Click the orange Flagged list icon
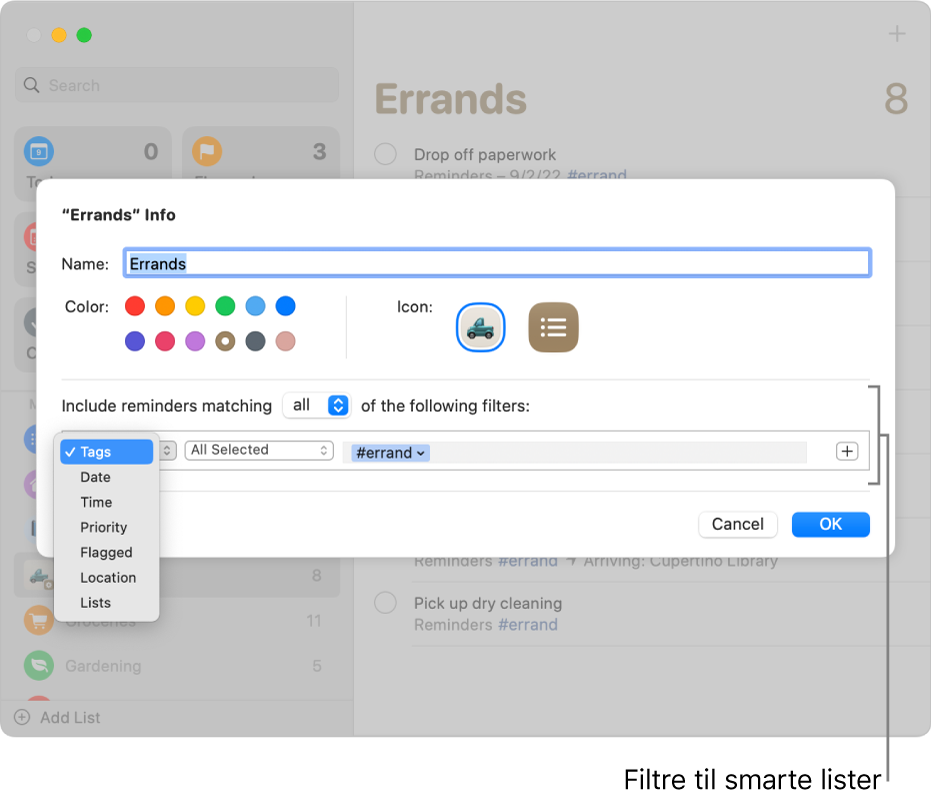This screenshot has height=801, width=931. (207, 152)
